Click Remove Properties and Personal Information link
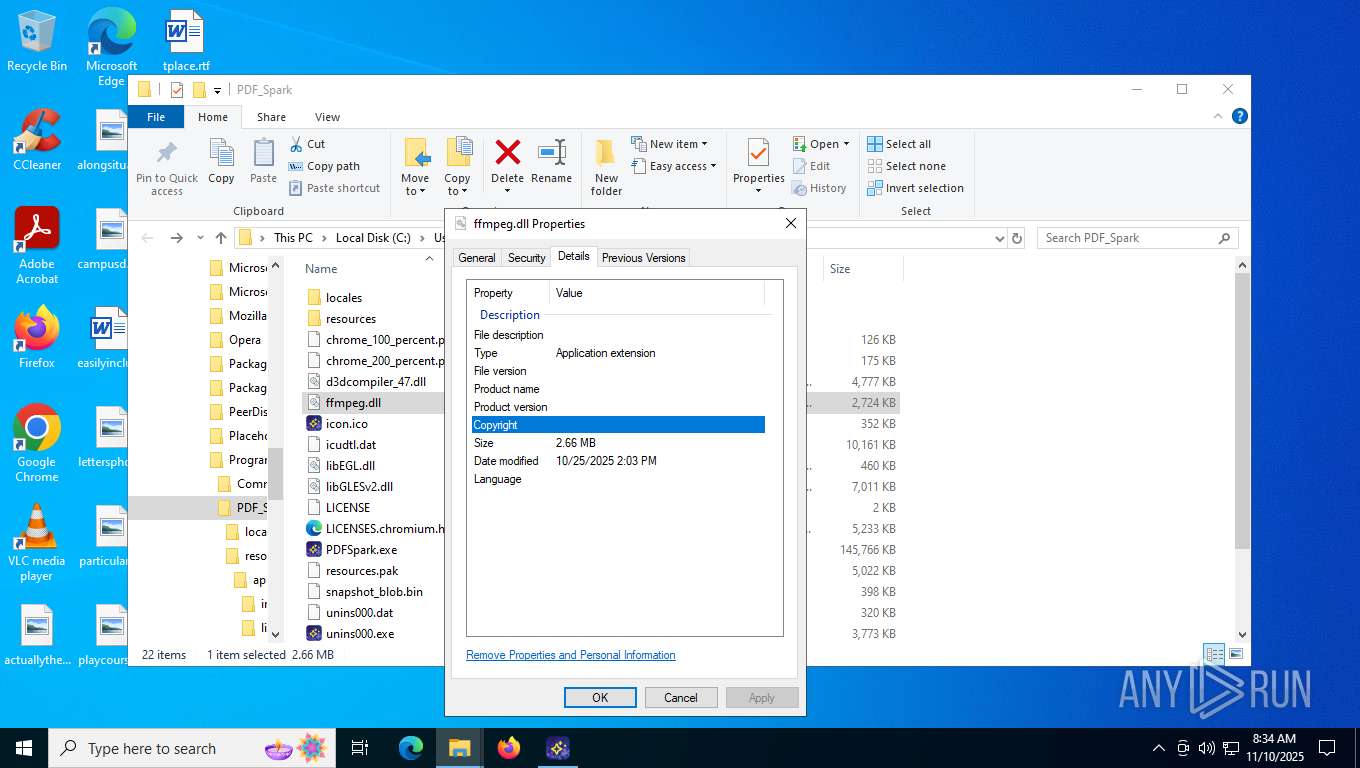 coord(571,655)
